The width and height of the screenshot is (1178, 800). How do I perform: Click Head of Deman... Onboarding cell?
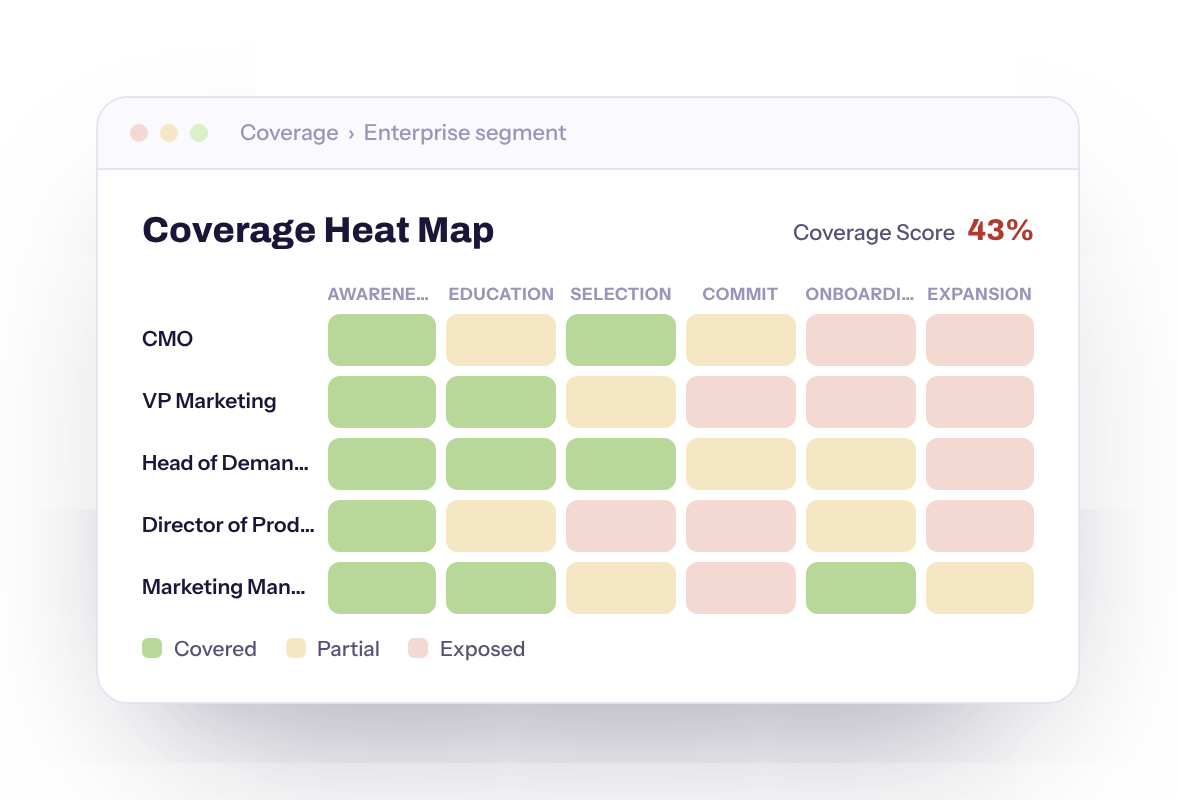(861, 464)
